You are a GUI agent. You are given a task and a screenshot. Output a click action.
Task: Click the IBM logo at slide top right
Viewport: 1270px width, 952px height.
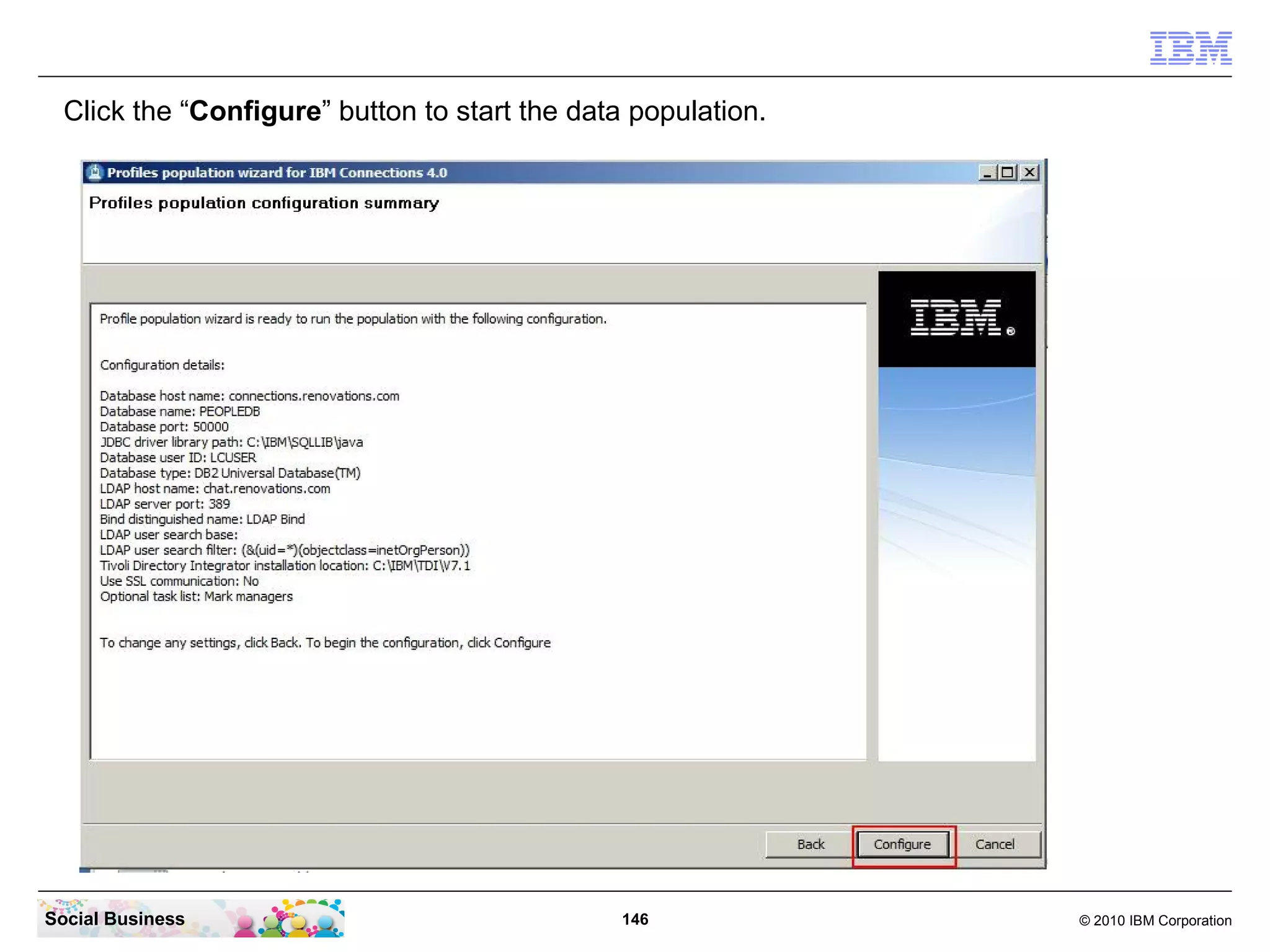click(1191, 48)
